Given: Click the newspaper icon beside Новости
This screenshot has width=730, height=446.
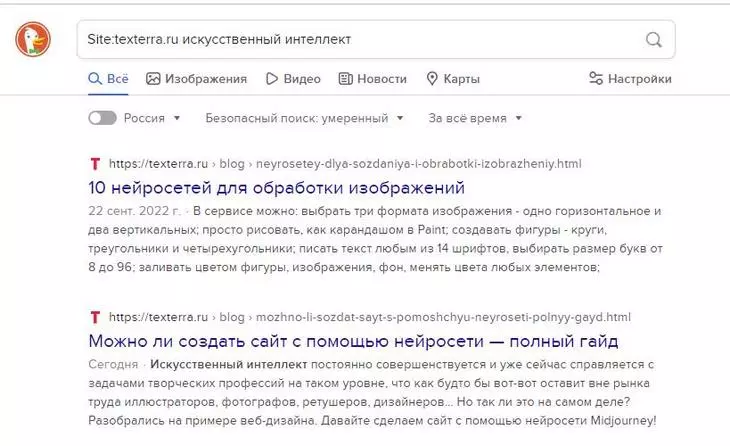Looking at the screenshot, I should [345, 79].
